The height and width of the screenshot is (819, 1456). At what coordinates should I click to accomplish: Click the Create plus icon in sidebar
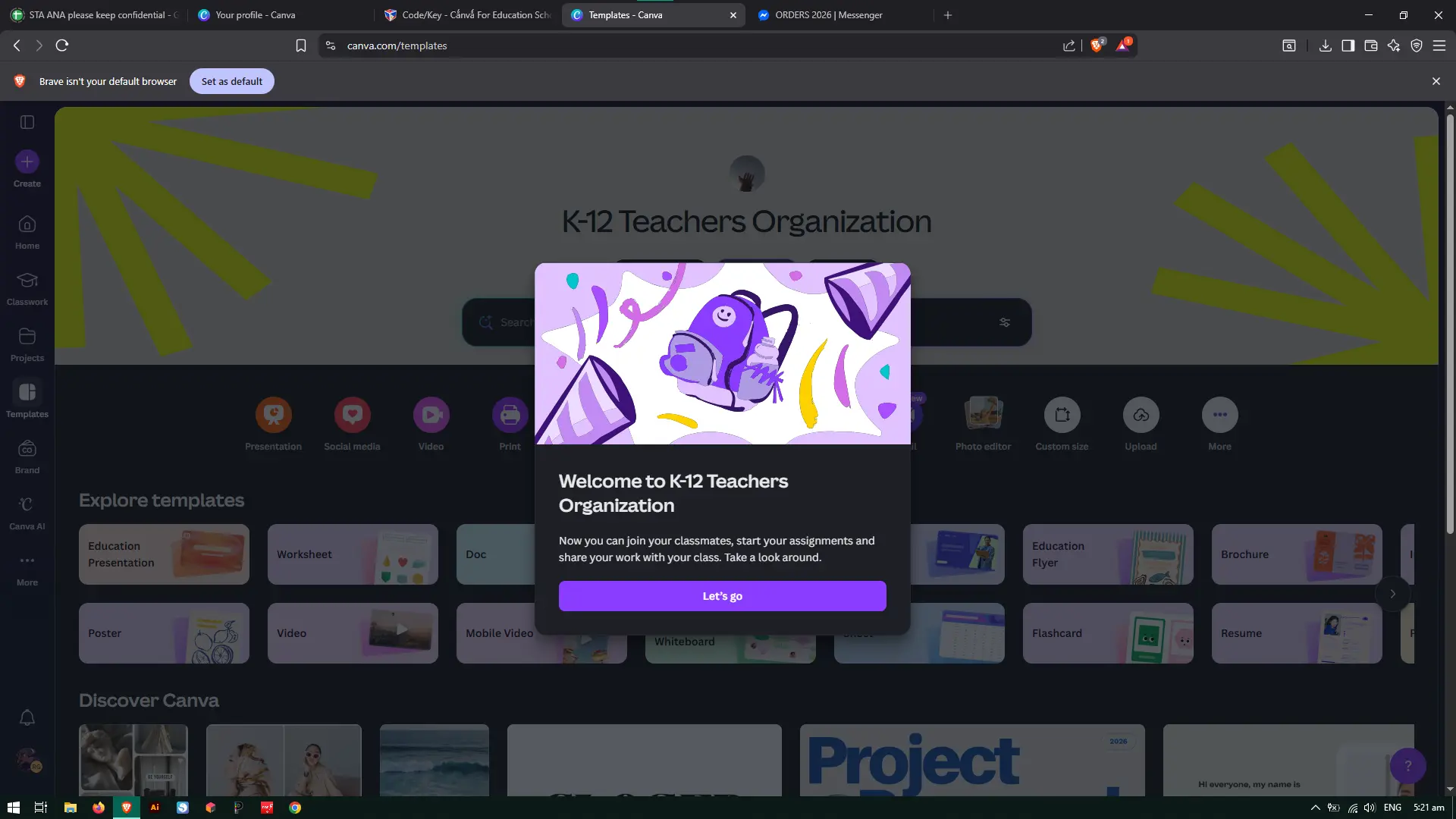click(x=27, y=162)
